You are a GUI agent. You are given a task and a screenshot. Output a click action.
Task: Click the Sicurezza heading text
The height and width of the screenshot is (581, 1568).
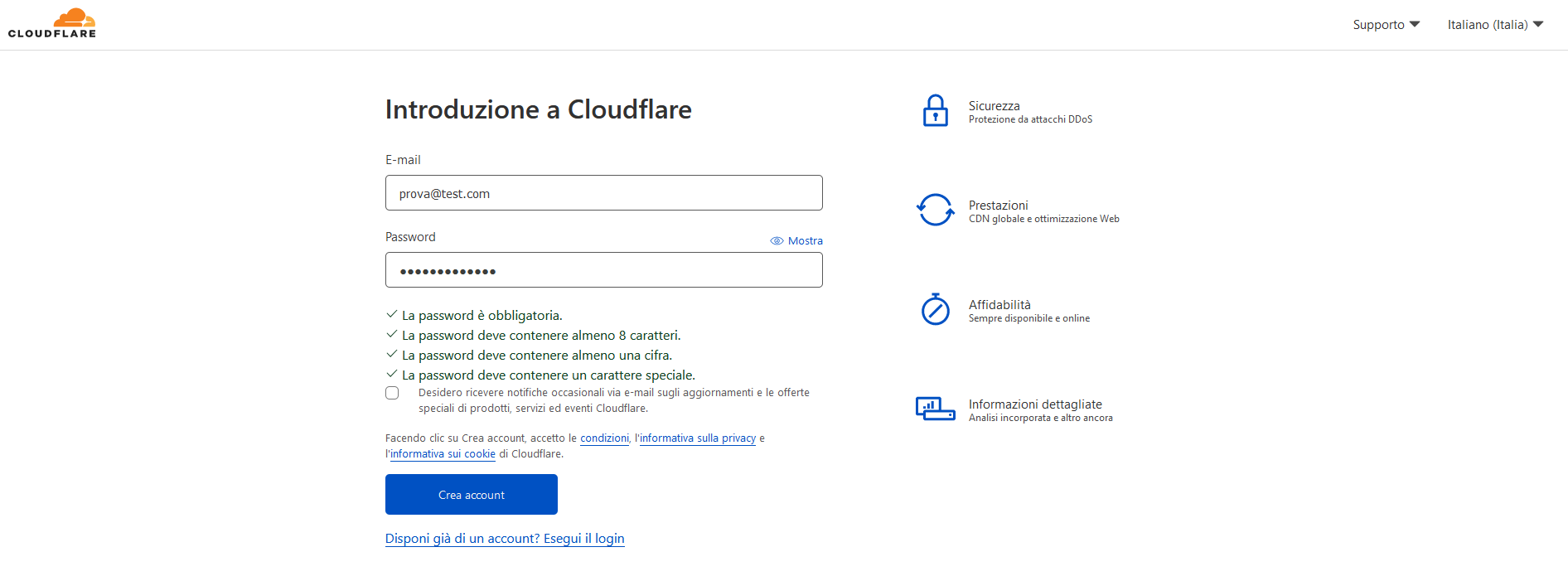tap(994, 106)
